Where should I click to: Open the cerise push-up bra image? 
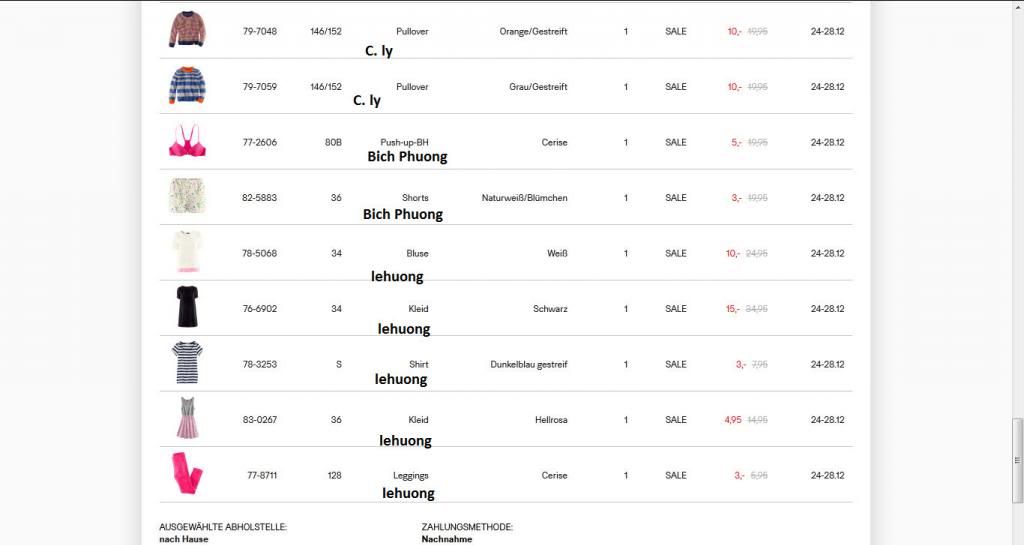pos(187,141)
